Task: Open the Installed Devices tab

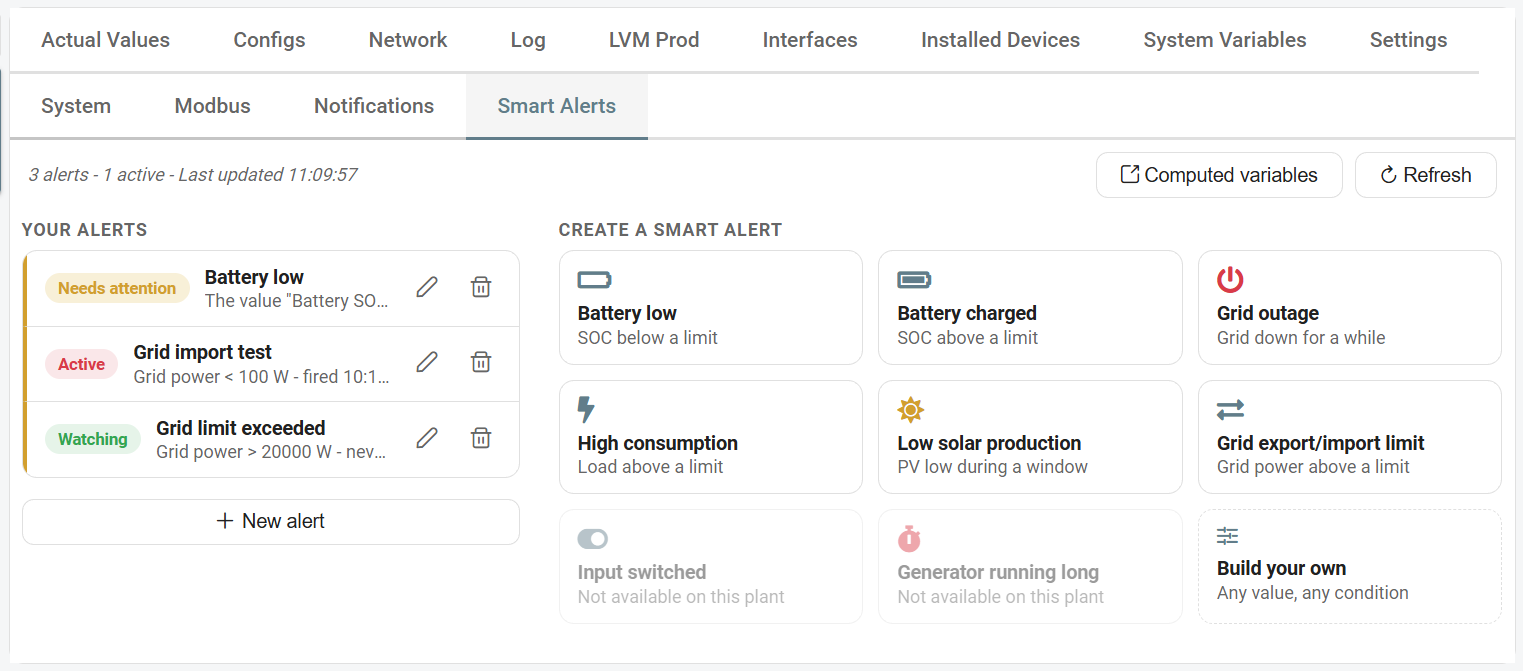Action: click(1000, 40)
